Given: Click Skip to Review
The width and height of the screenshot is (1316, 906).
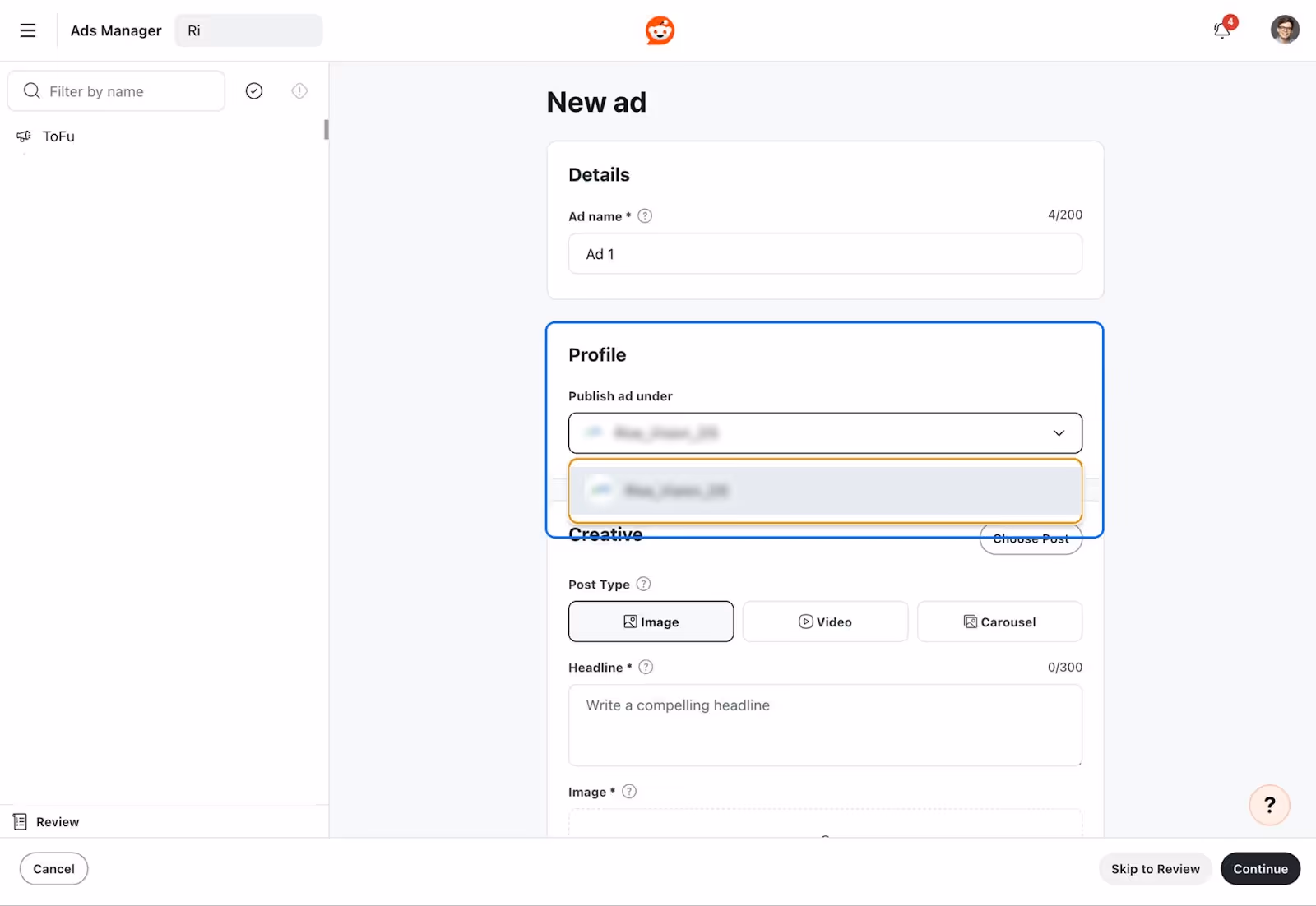Looking at the screenshot, I should point(1155,868).
